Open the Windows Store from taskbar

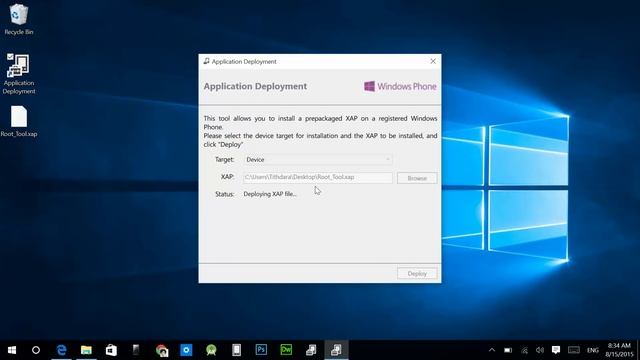point(111,350)
